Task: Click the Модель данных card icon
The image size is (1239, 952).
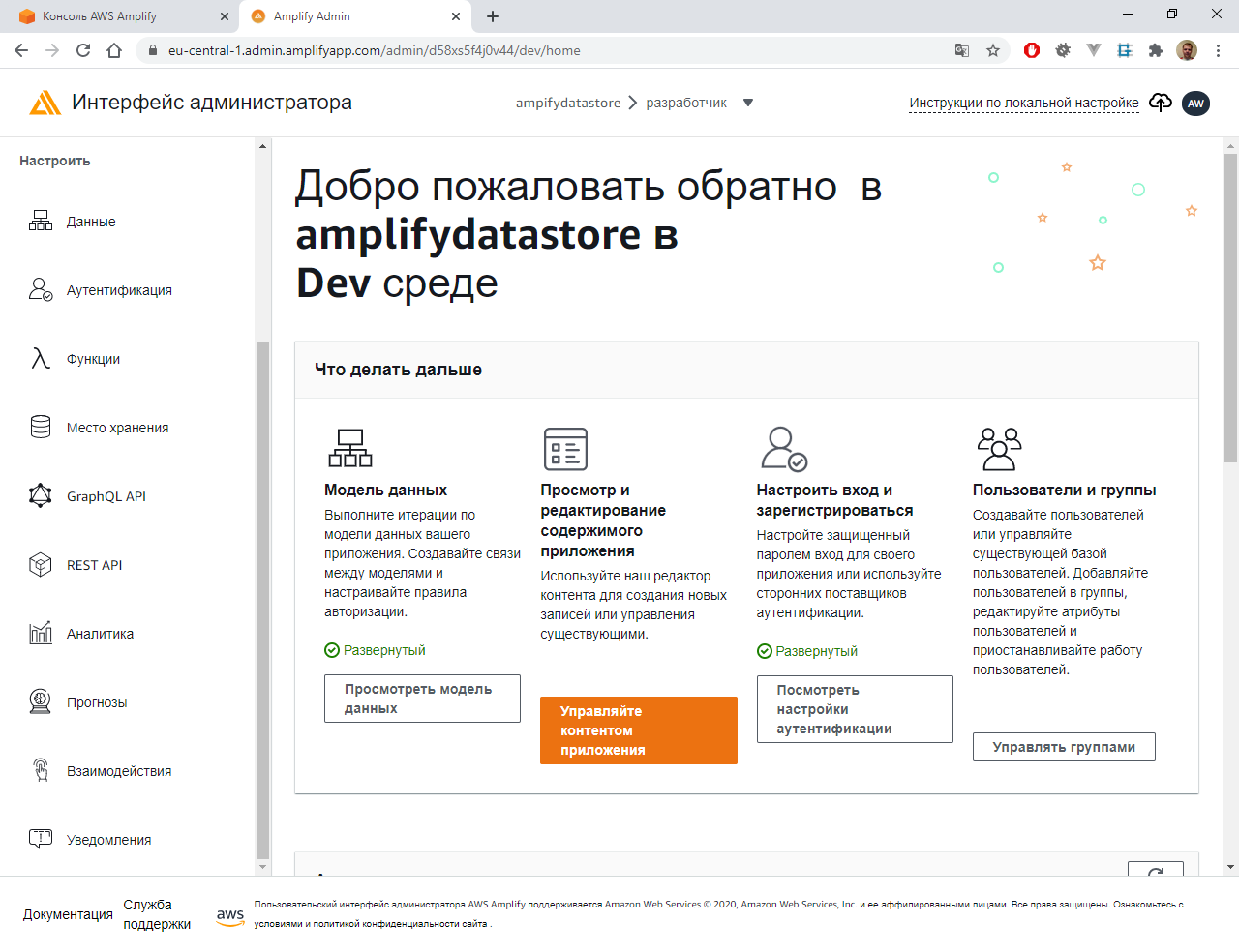Action: (350, 448)
